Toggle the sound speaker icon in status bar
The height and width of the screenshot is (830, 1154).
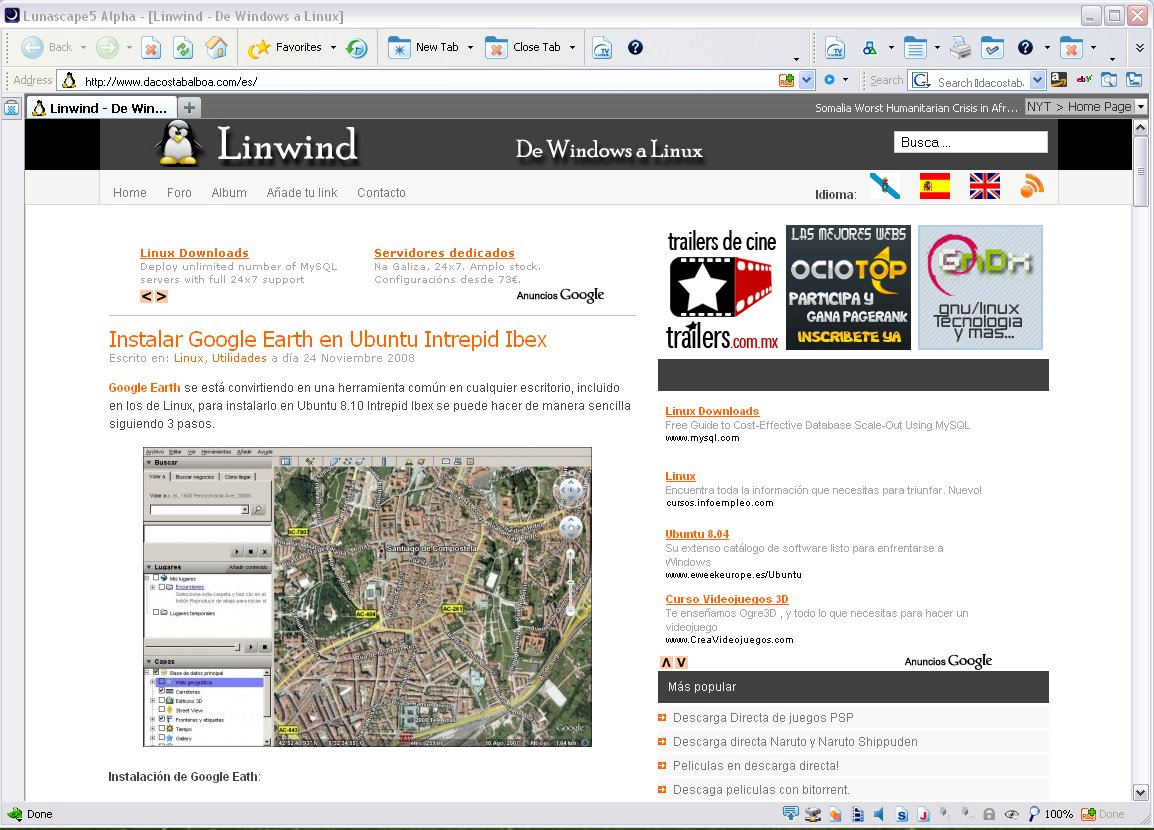point(879,814)
